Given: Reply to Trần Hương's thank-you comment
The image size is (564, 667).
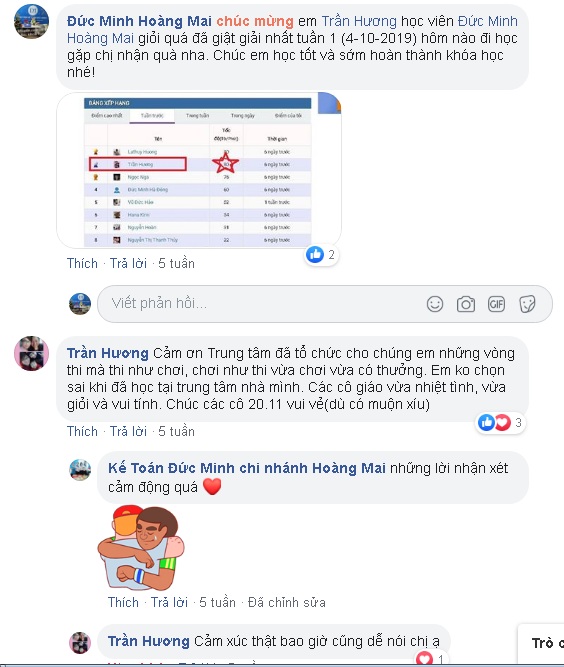Looking at the screenshot, I should point(128,431).
